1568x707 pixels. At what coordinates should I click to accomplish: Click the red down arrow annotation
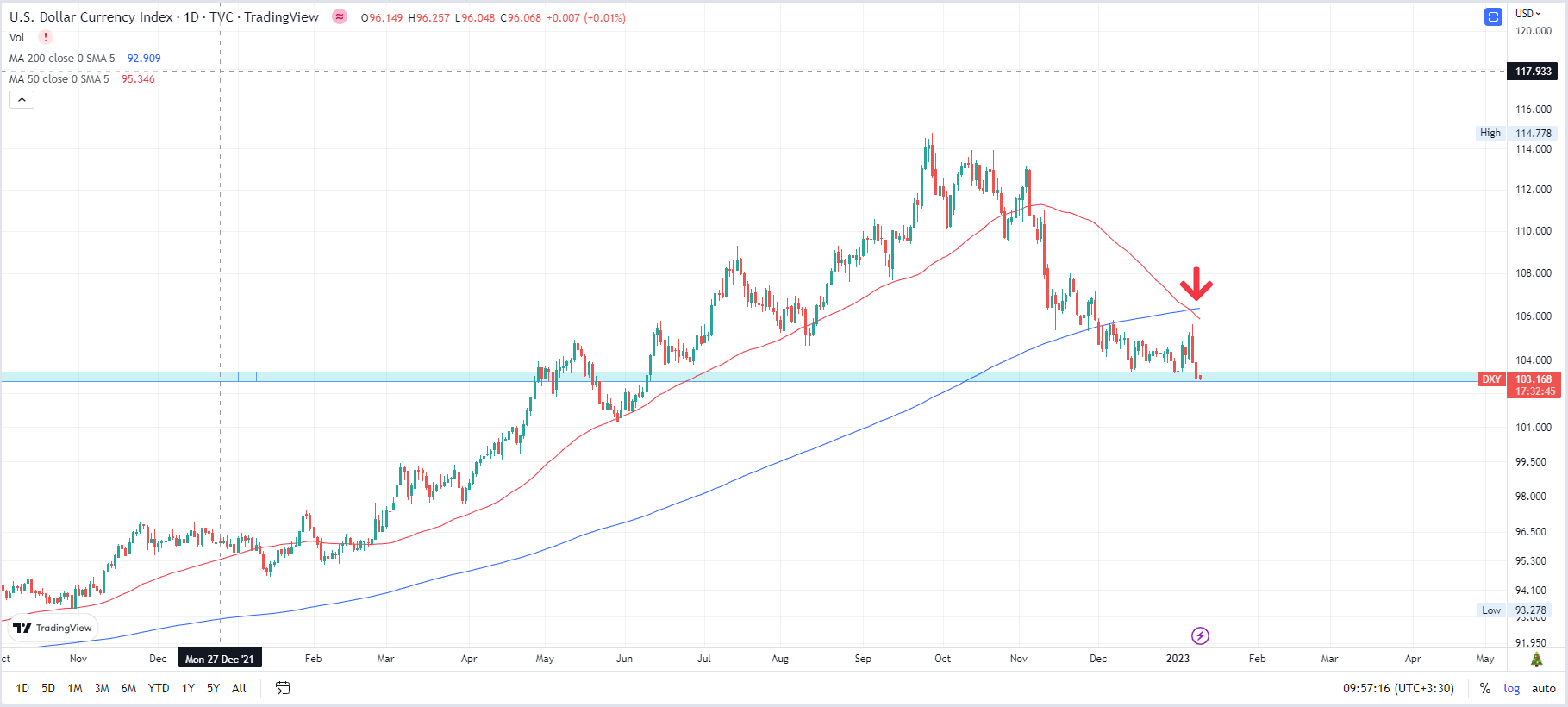pos(1196,284)
